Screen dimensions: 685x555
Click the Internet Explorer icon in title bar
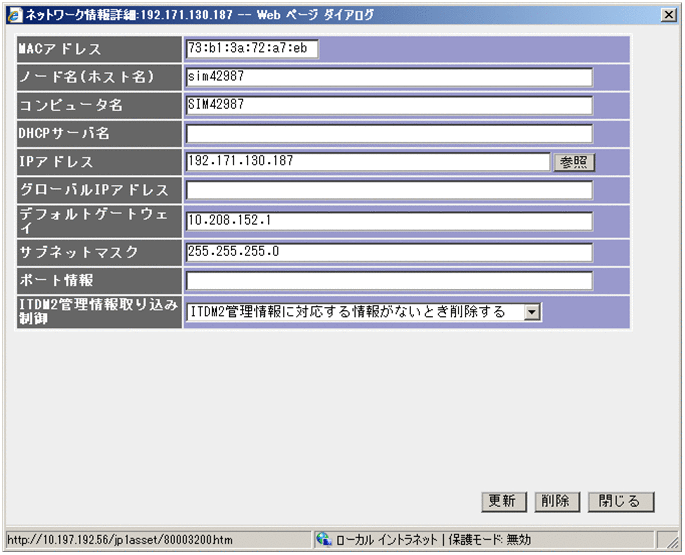point(14,15)
